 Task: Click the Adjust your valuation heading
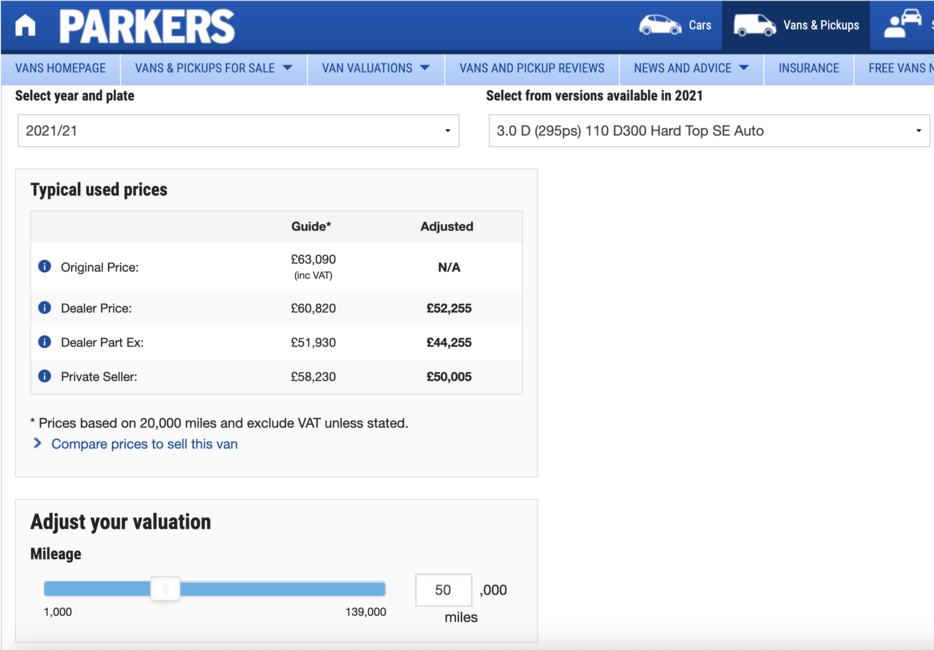coord(120,522)
